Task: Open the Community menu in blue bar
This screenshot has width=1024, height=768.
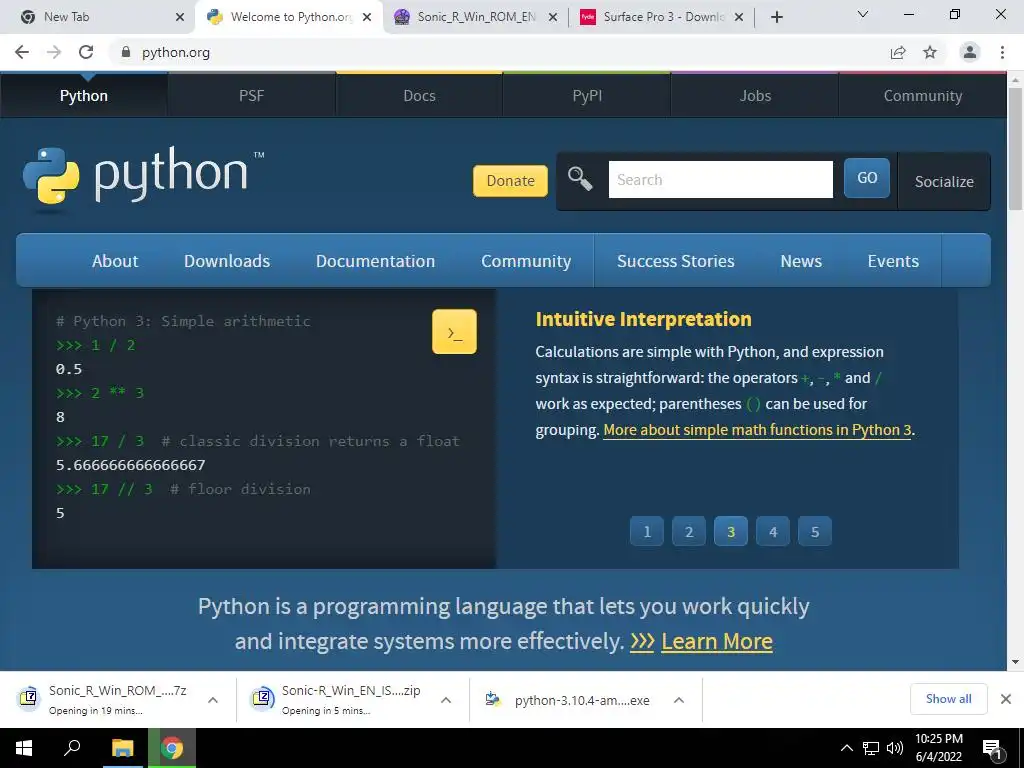Action: (526, 261)
